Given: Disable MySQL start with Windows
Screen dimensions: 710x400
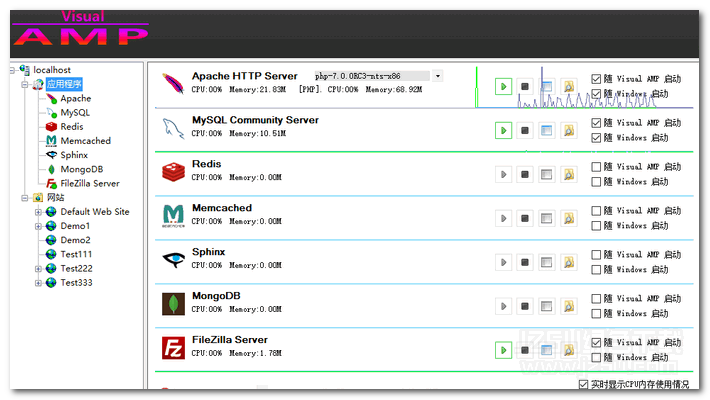Looking at the screenshot, I should coord(596,138).
